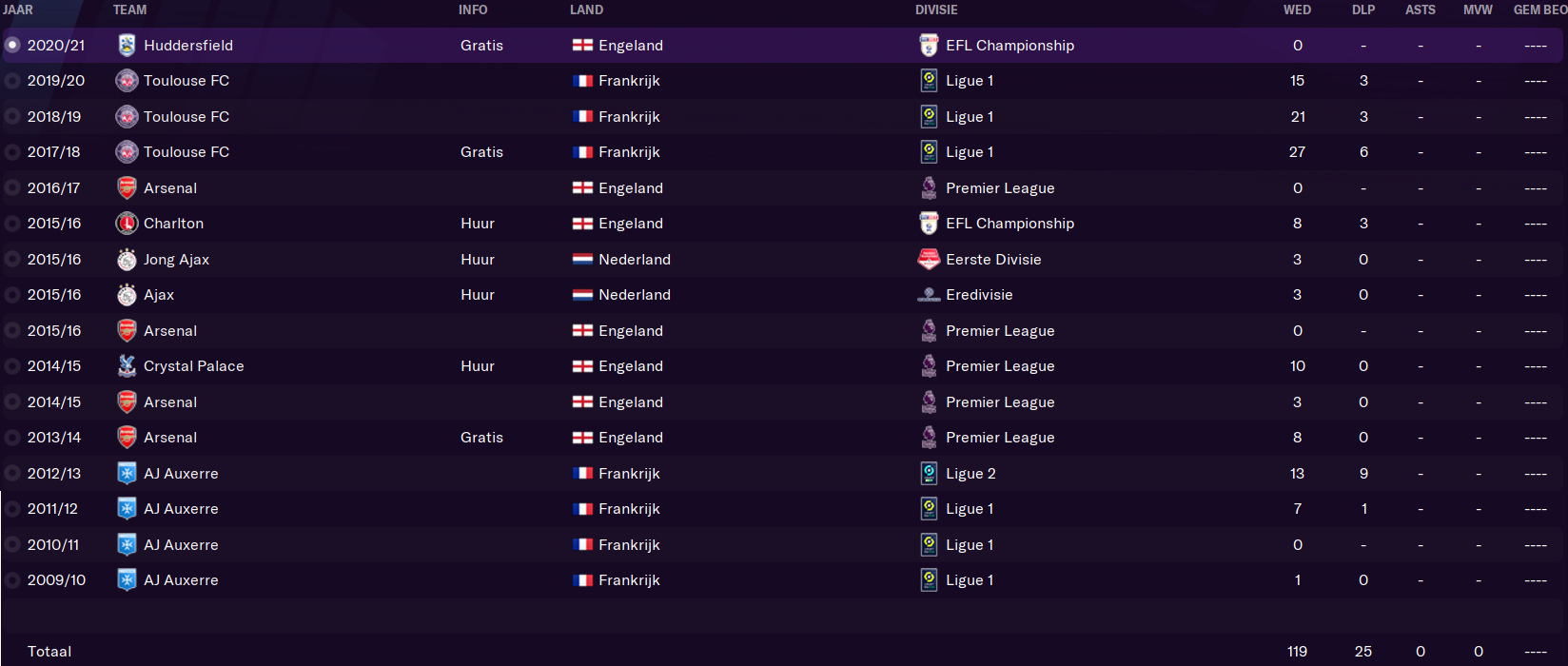Click the Crystal Palace club crest
Image resolution: width=1568 pixels, height=666 pixels.
tap(127, 366)
